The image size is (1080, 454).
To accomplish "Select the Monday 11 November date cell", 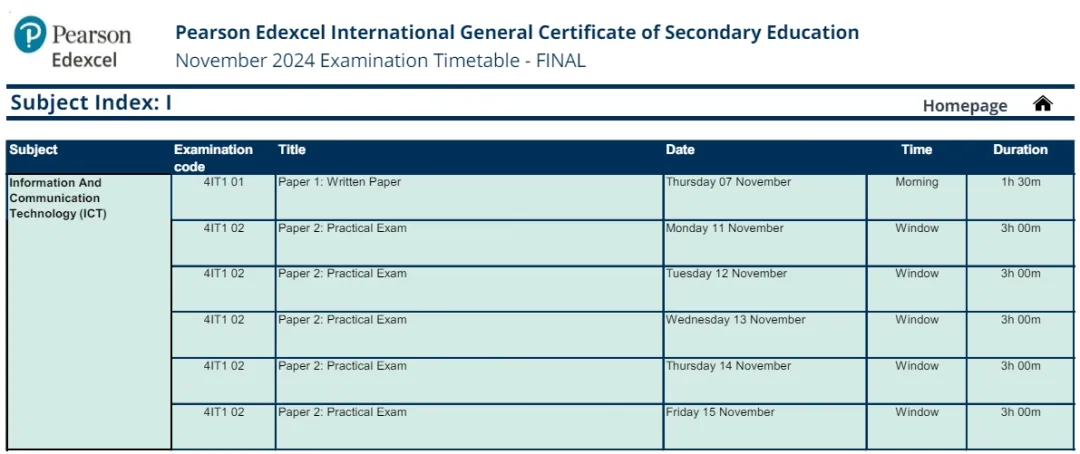I will point(765,243).
